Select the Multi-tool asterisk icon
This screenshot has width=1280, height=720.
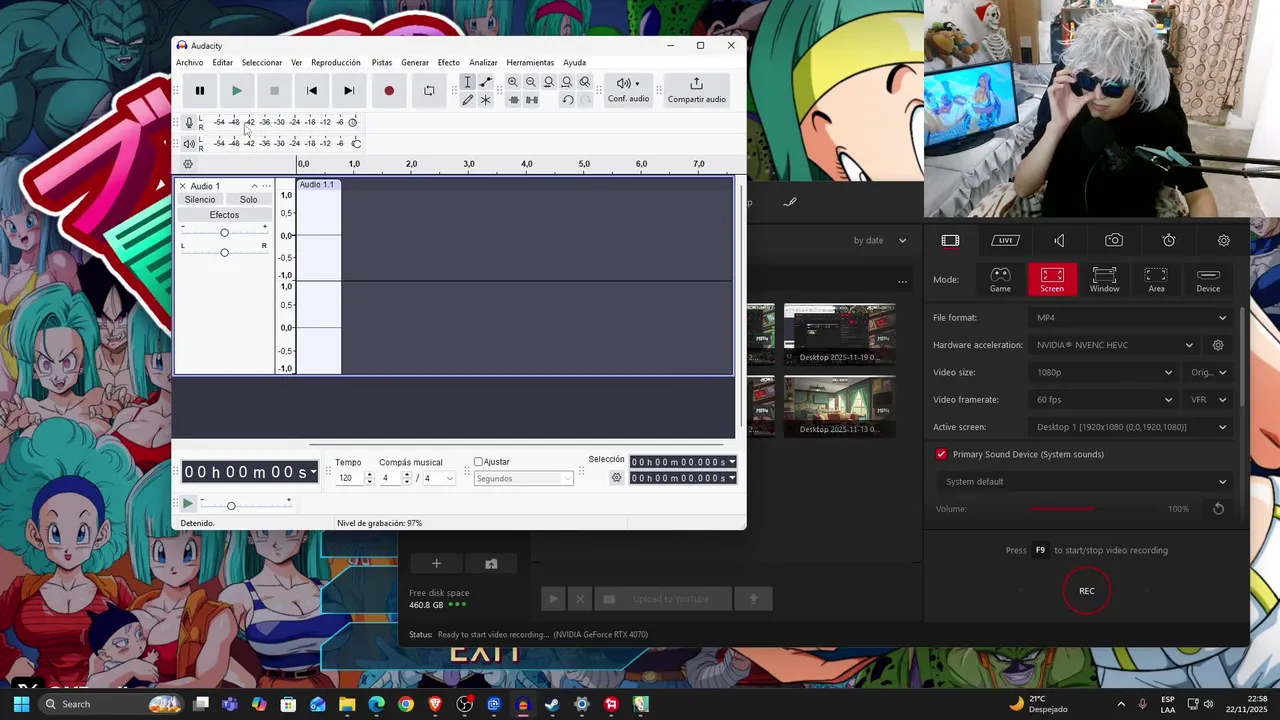[x=485, y=100]
